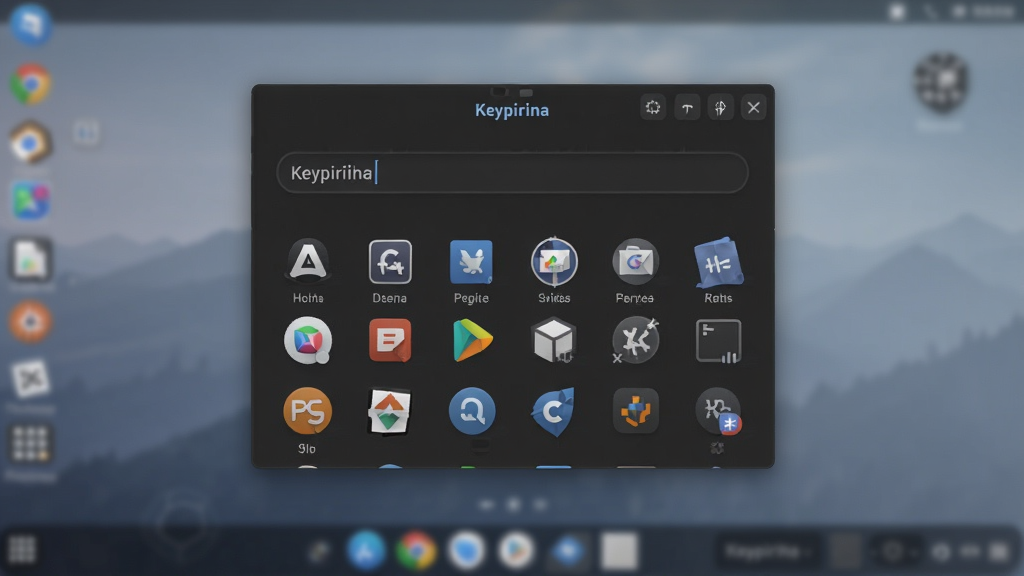The height and width of the screenshot is (576, 1024).
Task: Open the apps grid in left dock
Action: tap(31, 444)
